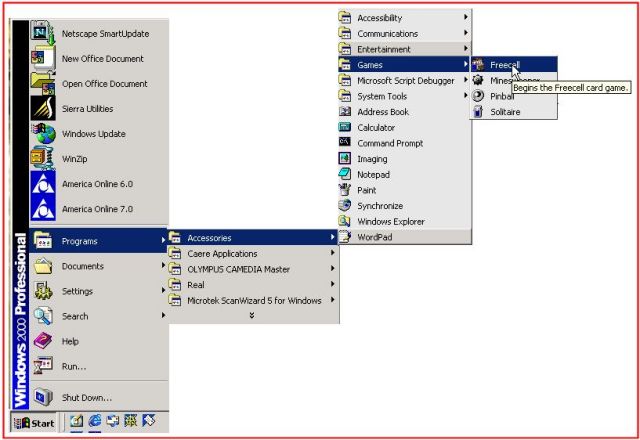The image size is (640, 440).
Task: Click the WinZip icon in Start menu
Action: point(43,158)
